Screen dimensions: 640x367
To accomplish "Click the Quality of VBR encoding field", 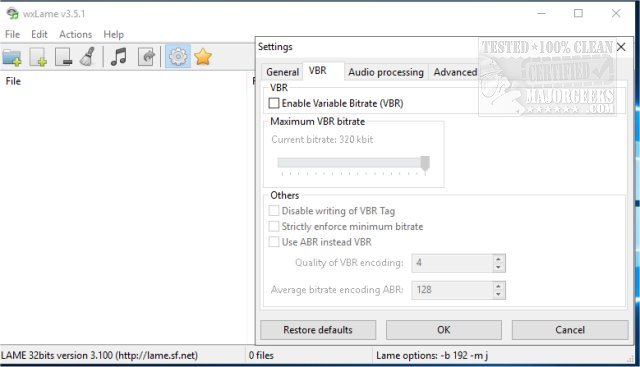I will [x=452, y=263].
